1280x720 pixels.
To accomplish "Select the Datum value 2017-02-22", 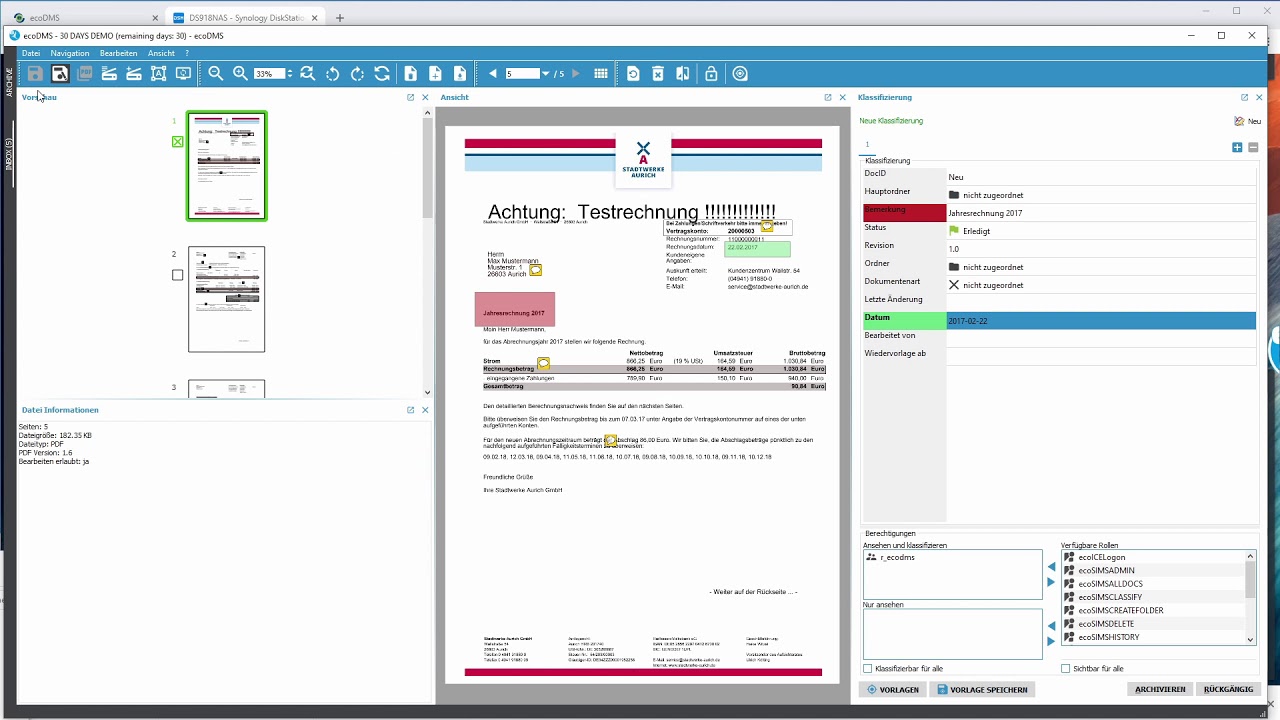I will [x=1101, y=321].
